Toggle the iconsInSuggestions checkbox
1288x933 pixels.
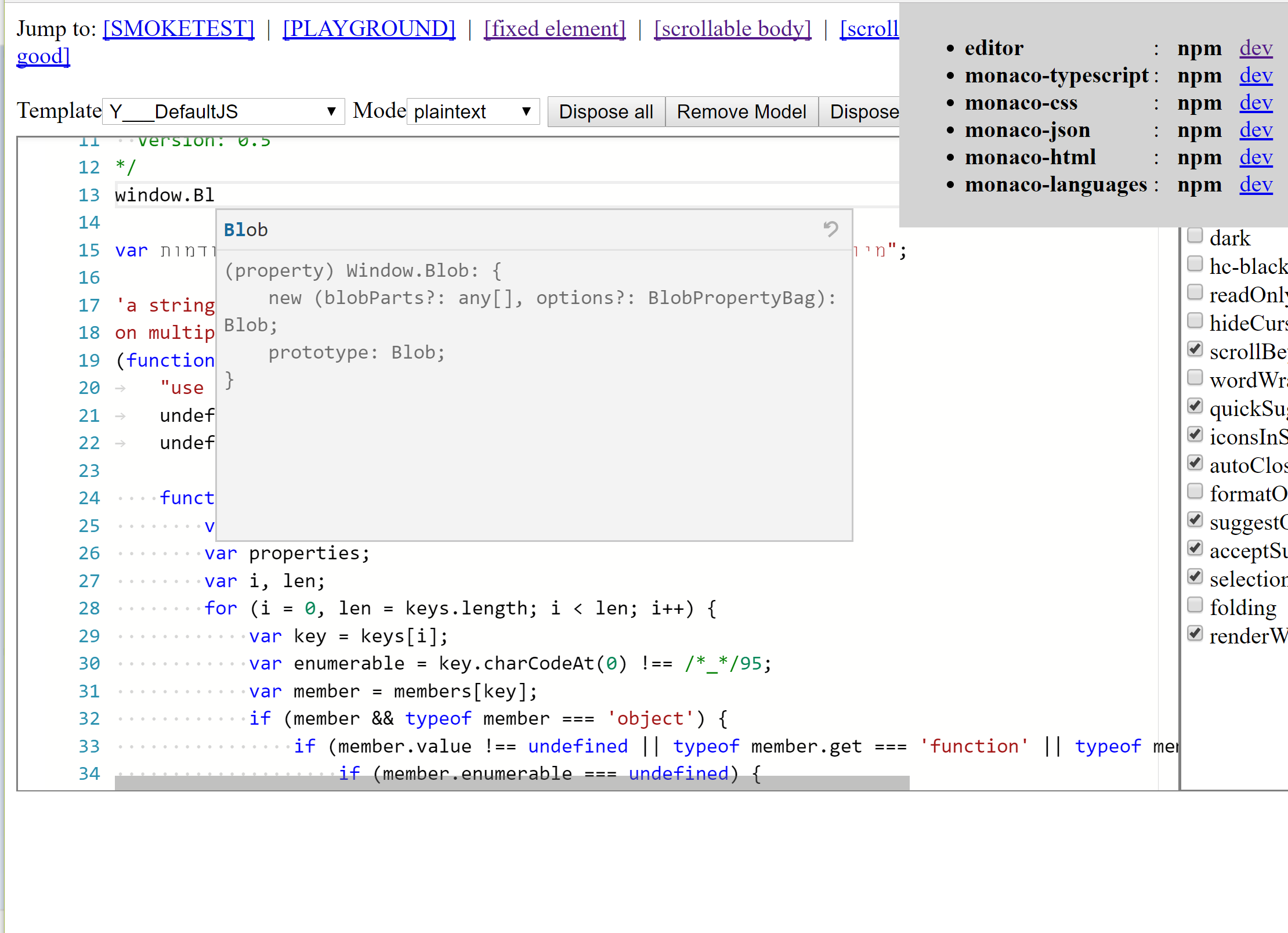coord(1195,435)
